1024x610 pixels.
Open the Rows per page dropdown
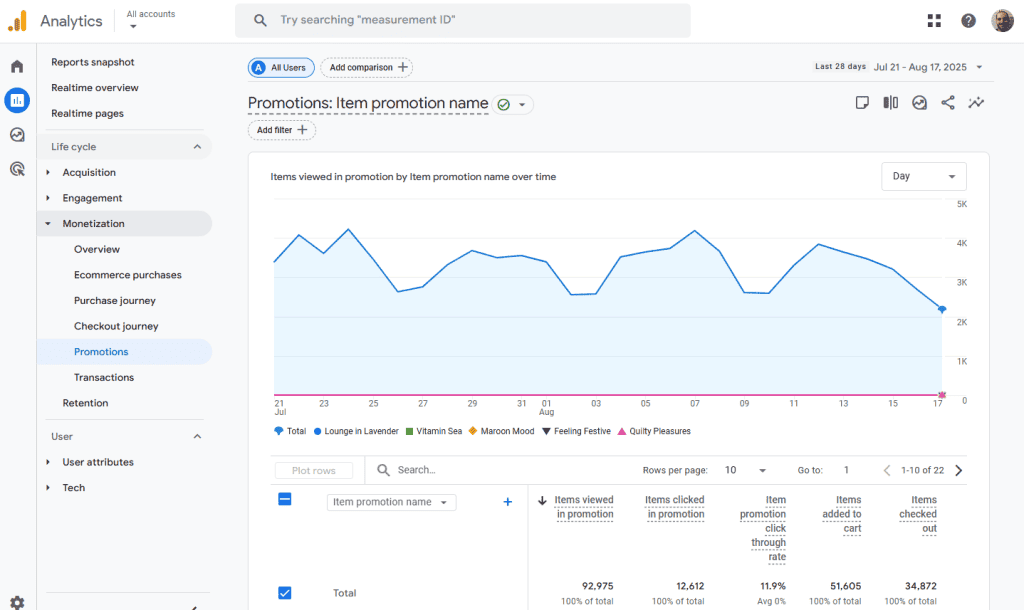(745, 470)
